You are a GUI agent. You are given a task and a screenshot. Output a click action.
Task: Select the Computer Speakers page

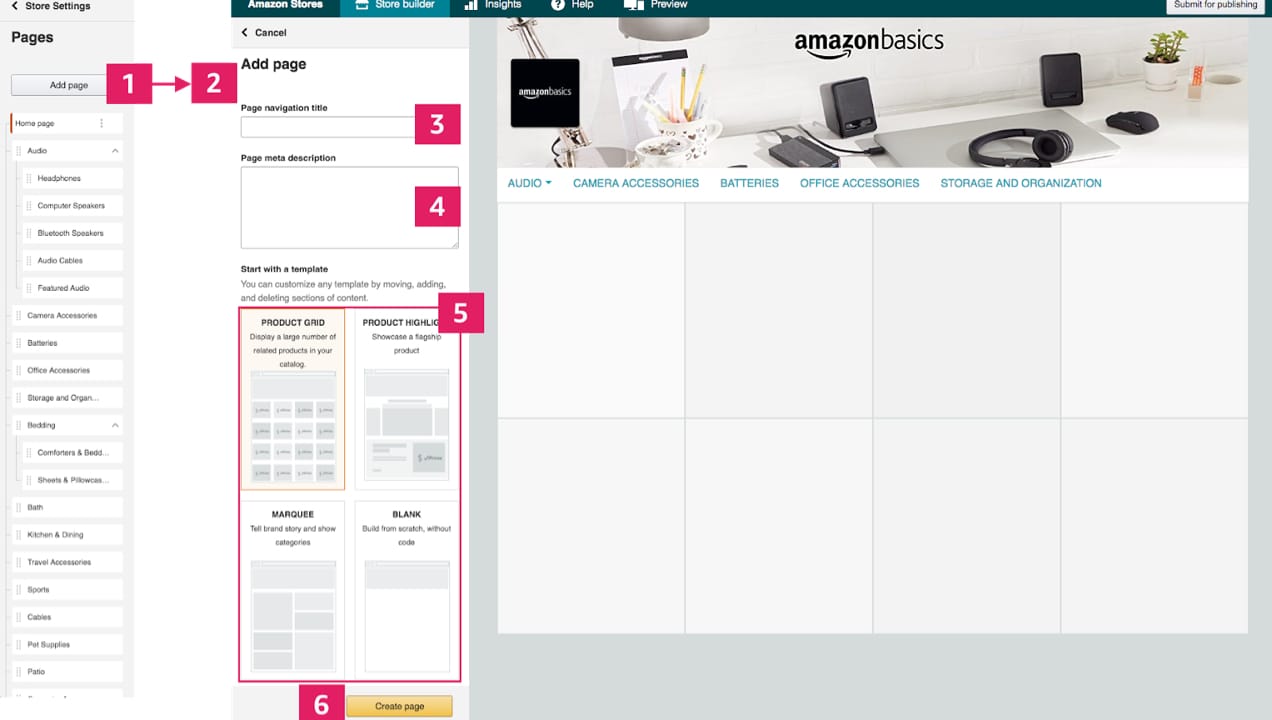[x=72, y=206]
